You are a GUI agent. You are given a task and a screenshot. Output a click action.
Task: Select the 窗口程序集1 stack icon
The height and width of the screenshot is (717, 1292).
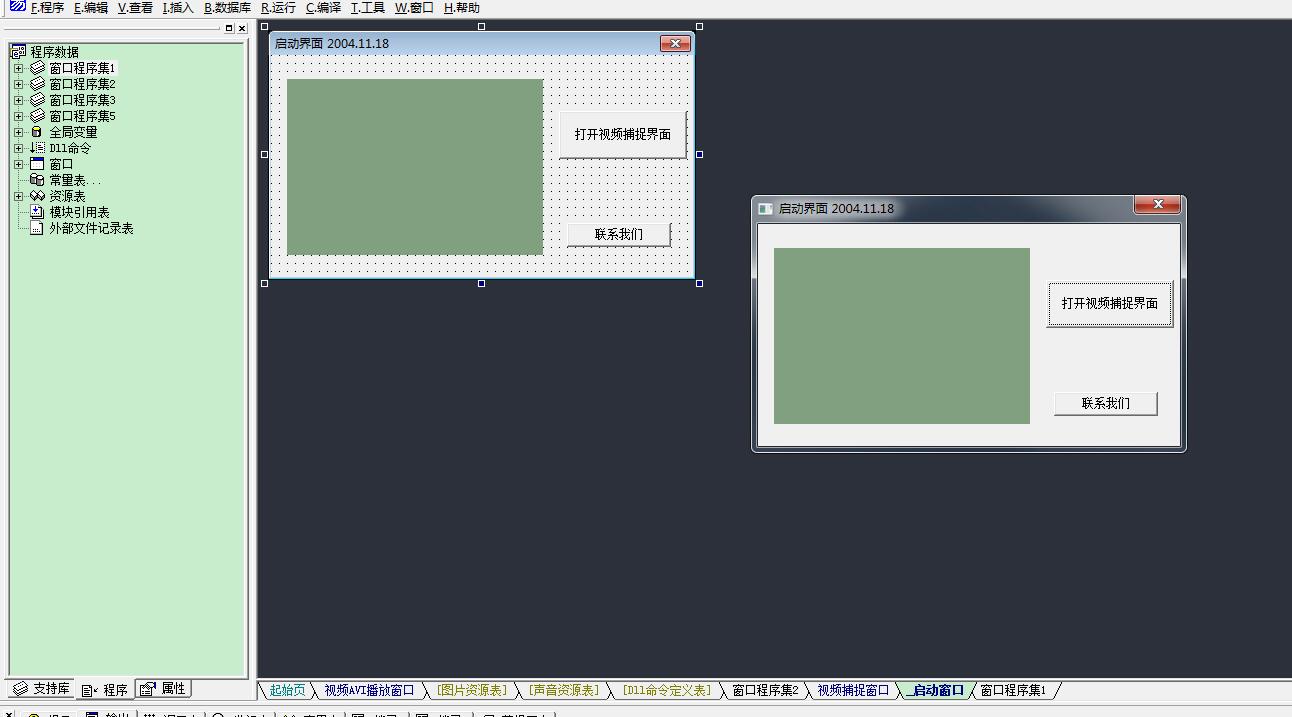pos(38,68)
